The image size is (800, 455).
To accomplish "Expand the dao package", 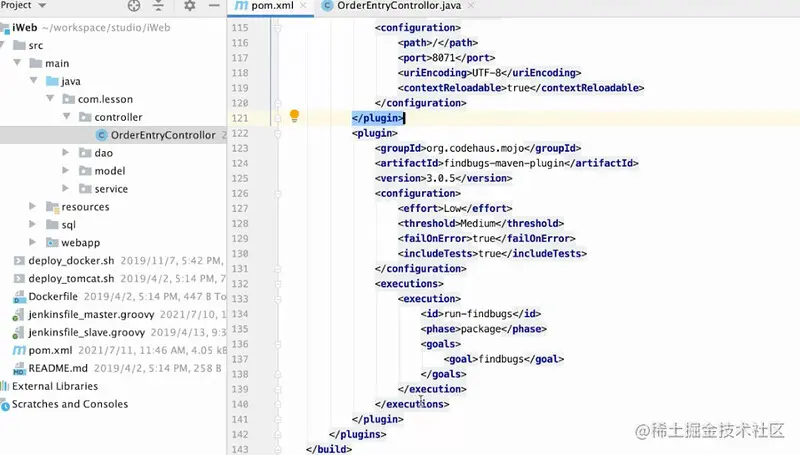I will click(65, 152).
